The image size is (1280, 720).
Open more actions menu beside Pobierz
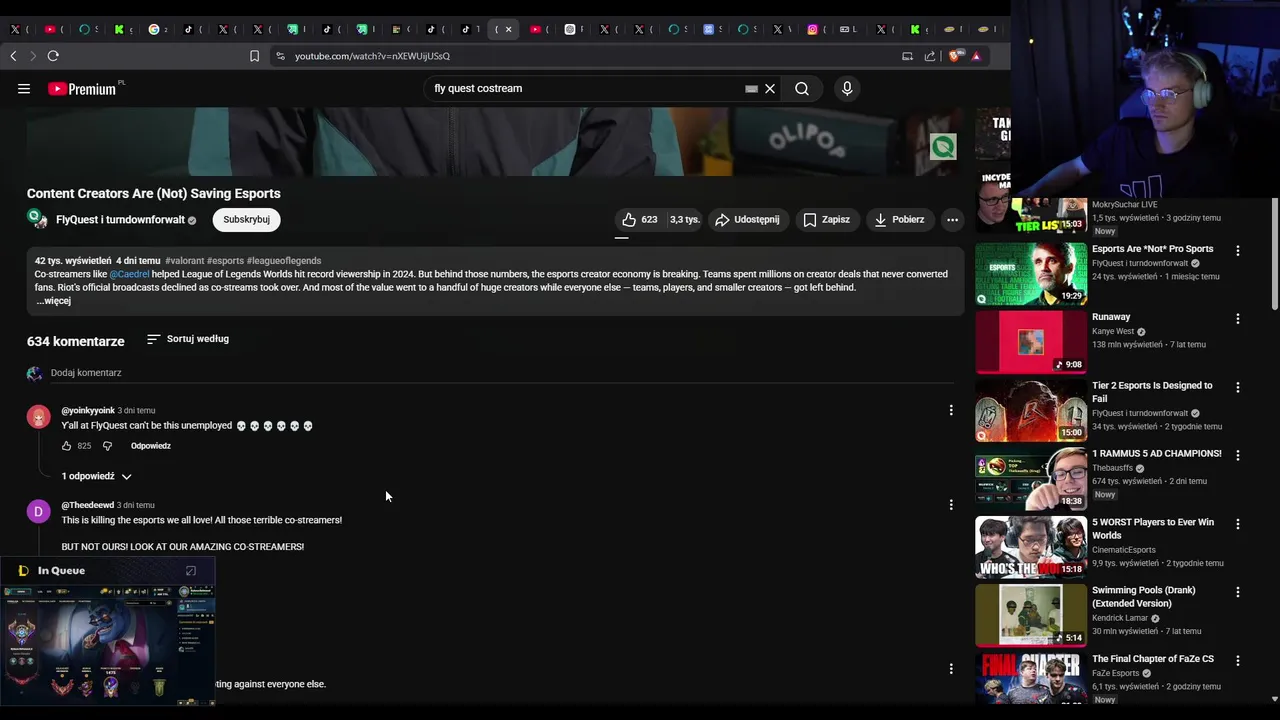point(952,220)
